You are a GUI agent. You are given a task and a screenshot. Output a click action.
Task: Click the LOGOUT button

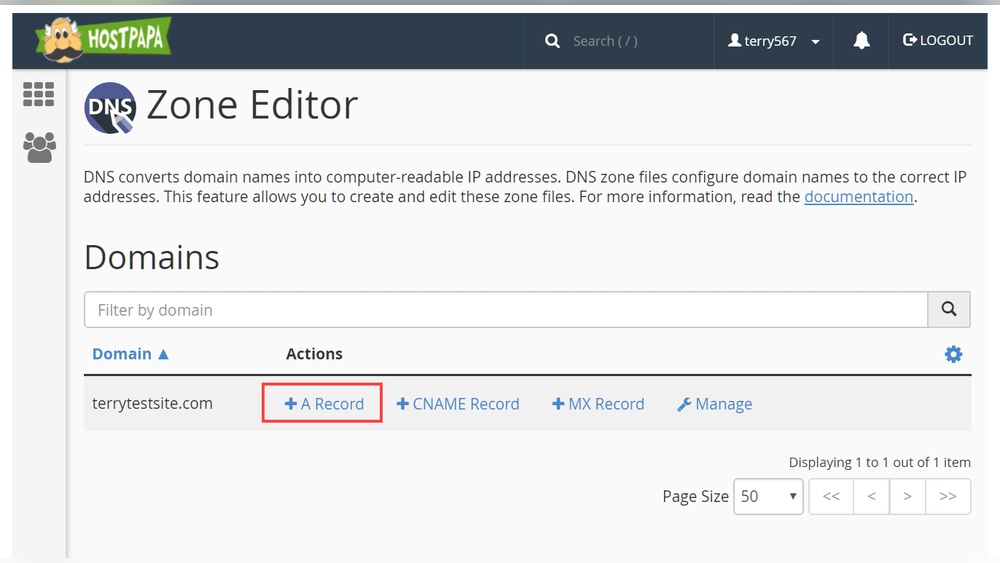[x=938, y=40]
